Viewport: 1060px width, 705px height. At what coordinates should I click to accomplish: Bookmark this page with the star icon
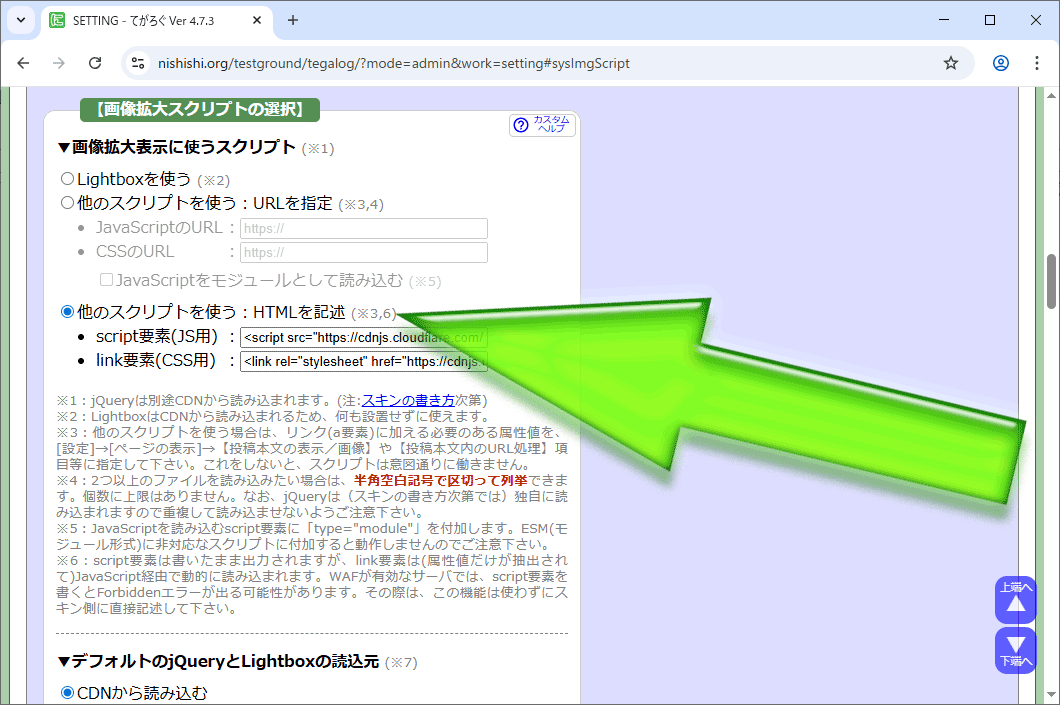click(x=951, y=63)
